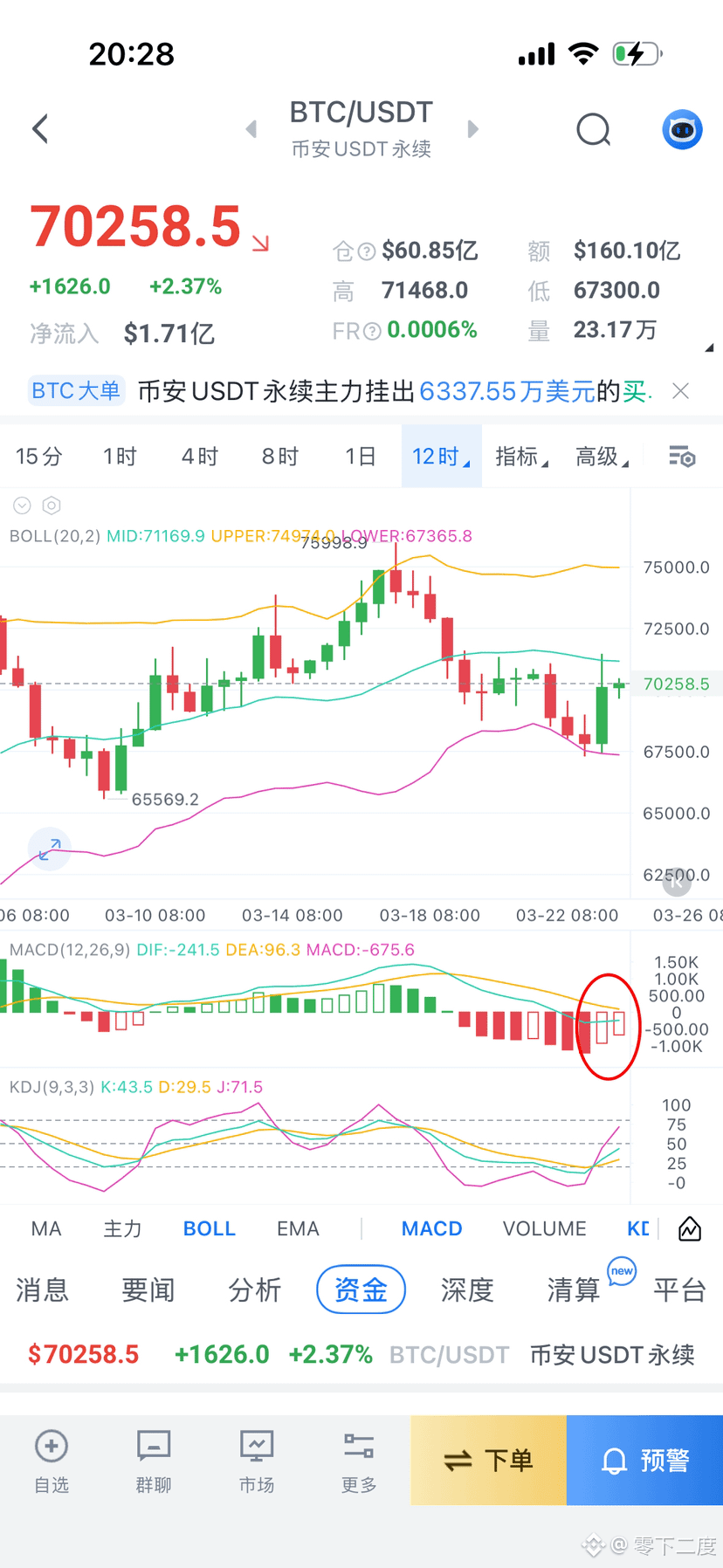Tap the 预警 alert button
The height and width of the screenshot is (1568, 723).
(645, 1460)
